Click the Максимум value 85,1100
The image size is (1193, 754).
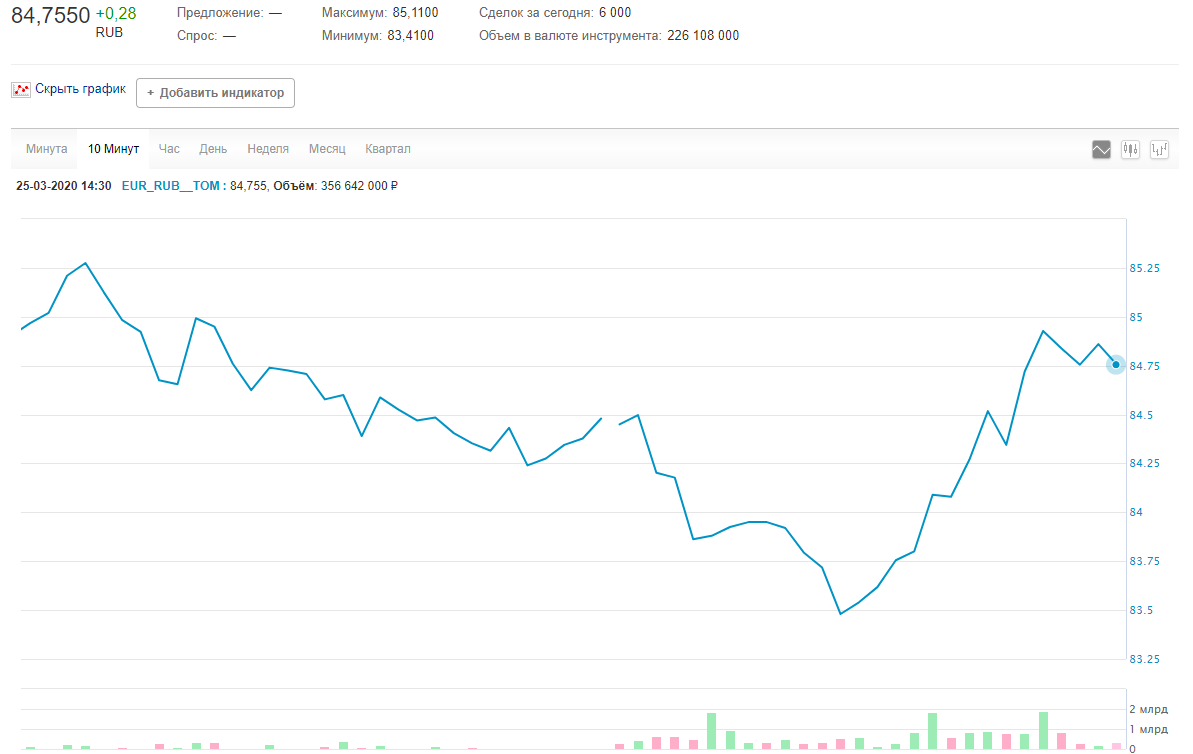[415, 13]
